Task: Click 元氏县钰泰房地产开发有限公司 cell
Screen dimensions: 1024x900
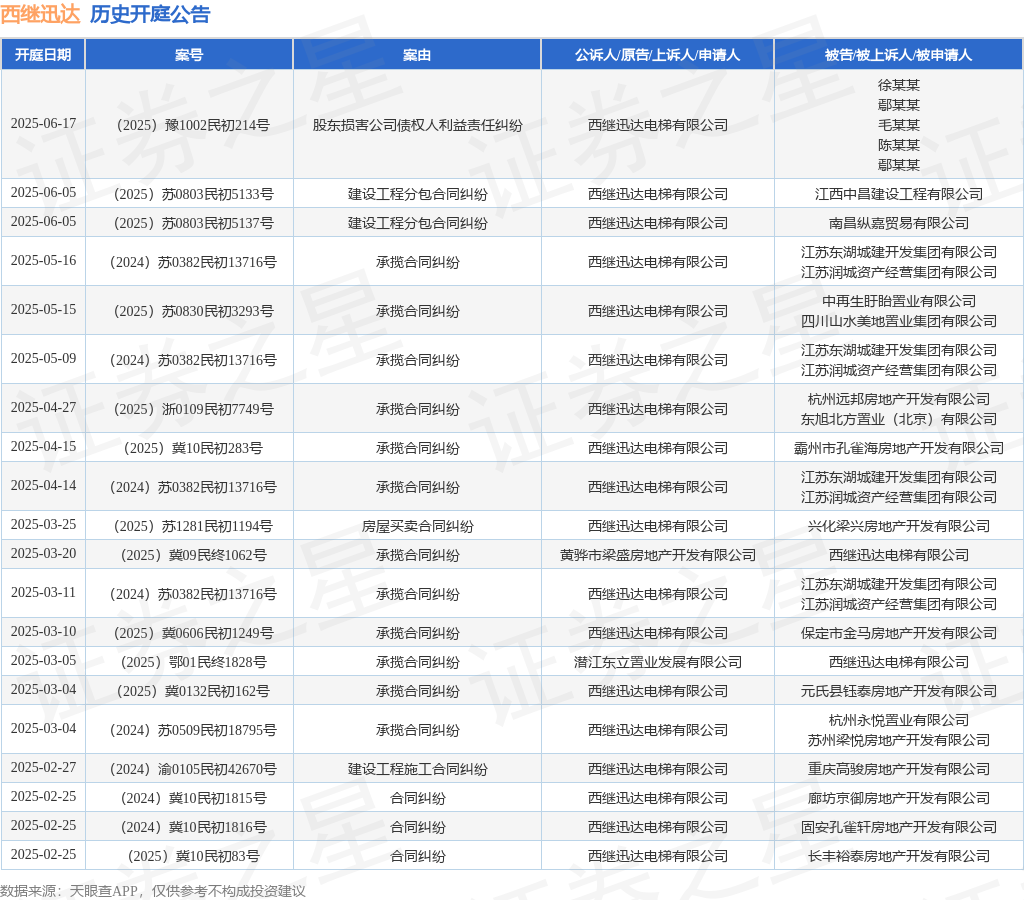Action: 899,691
